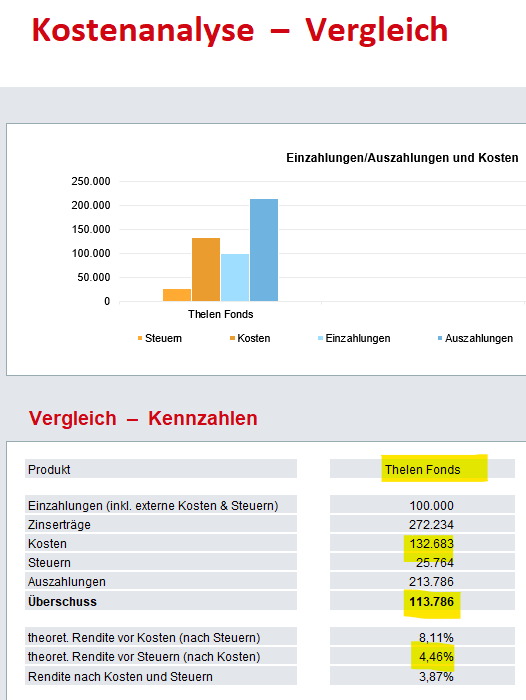Click the Steuern legend color swatch
Image resolution: width=526 pixels, height=700 pixels.
[140, 338]
